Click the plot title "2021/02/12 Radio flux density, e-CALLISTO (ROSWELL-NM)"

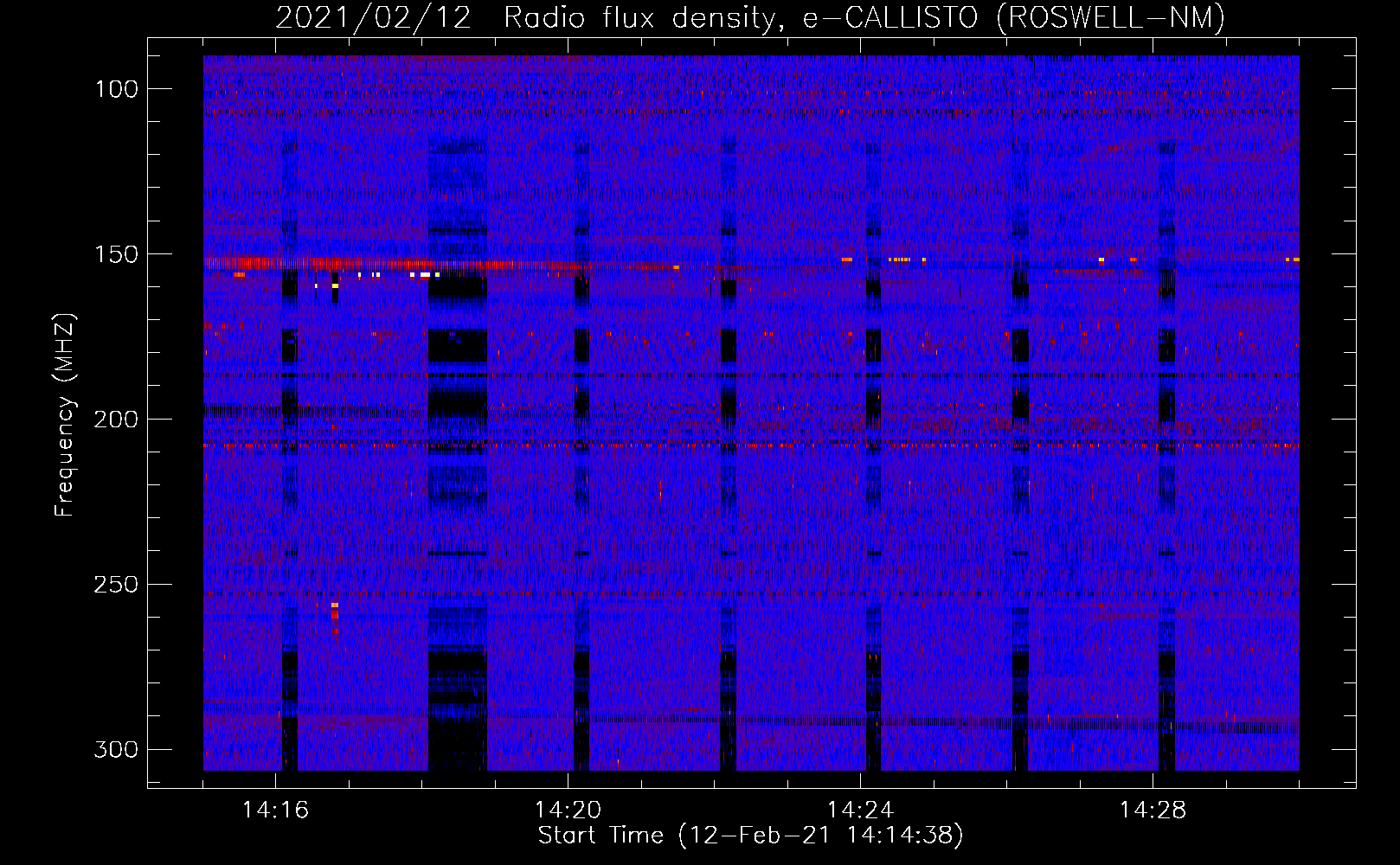[x=750, y=17]
